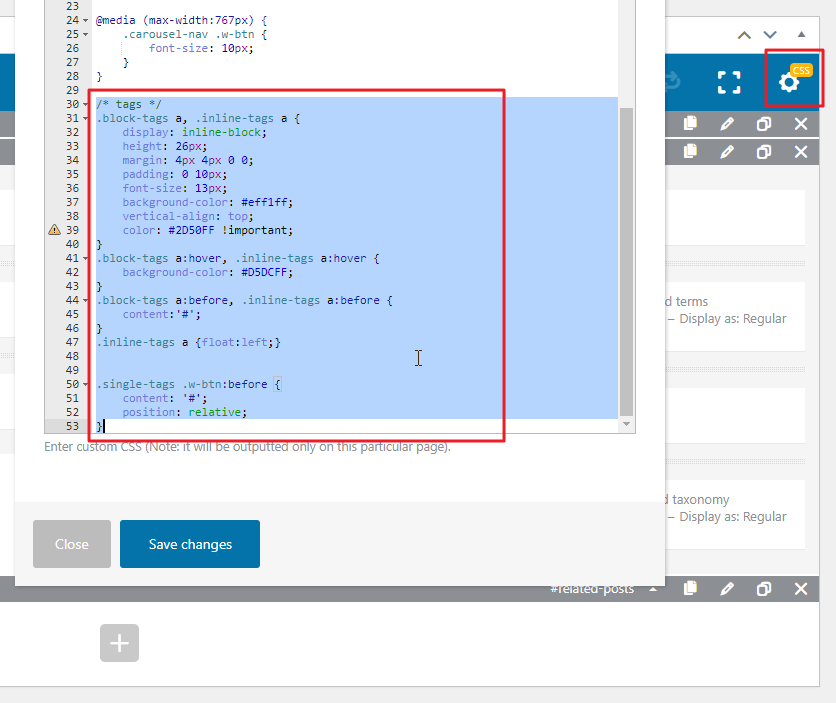Edit the #related-posts row with pencil icon

727,588
